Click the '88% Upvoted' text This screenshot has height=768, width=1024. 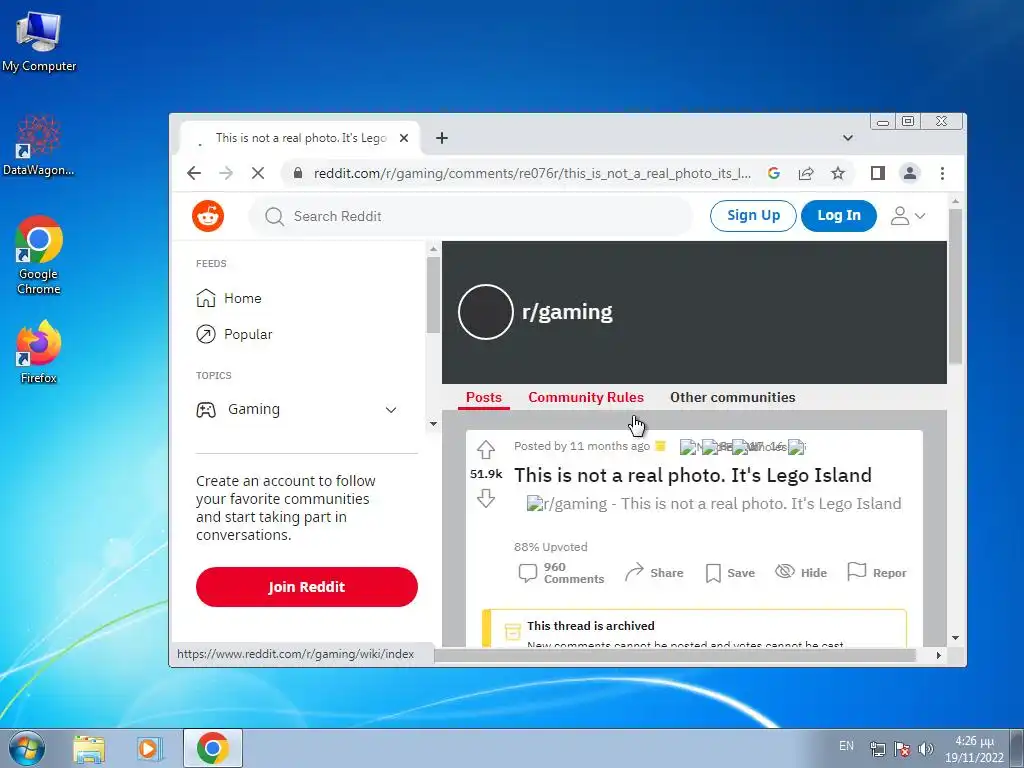(551, 547)
